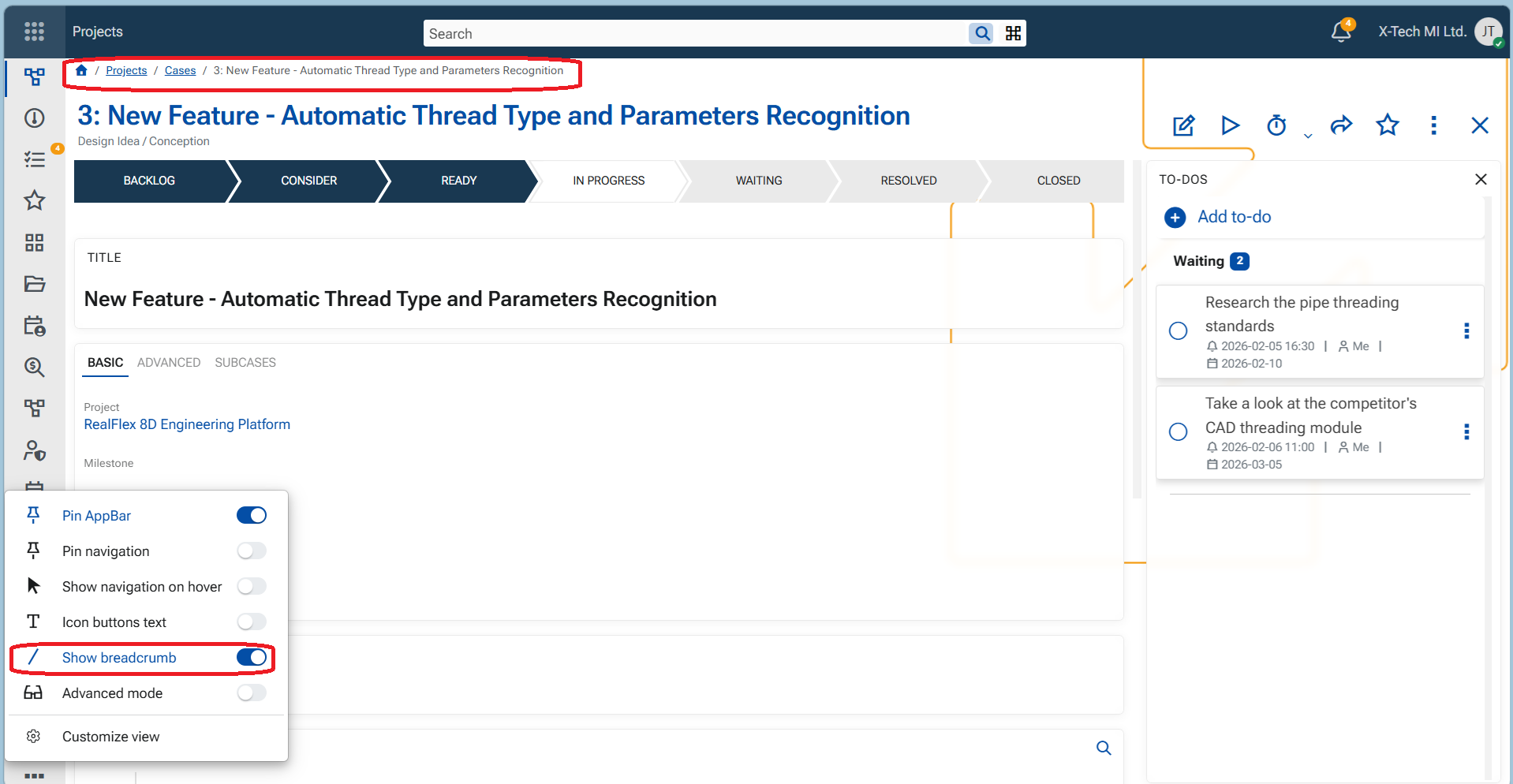Turn on Advanced mode switch
Image resolution: width=1513 pixels, height=784 pixels.
click(x=252, y=693)
